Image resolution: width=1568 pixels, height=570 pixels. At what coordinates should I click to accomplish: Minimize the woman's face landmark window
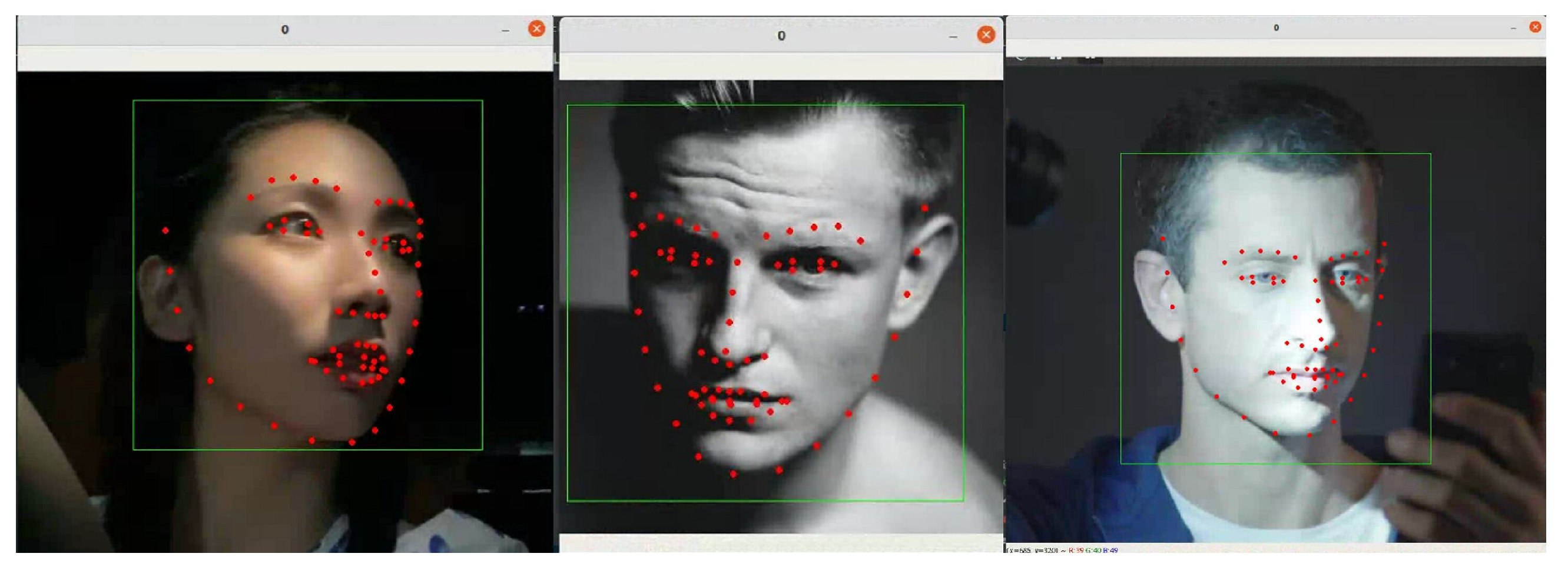coord(505,30)
